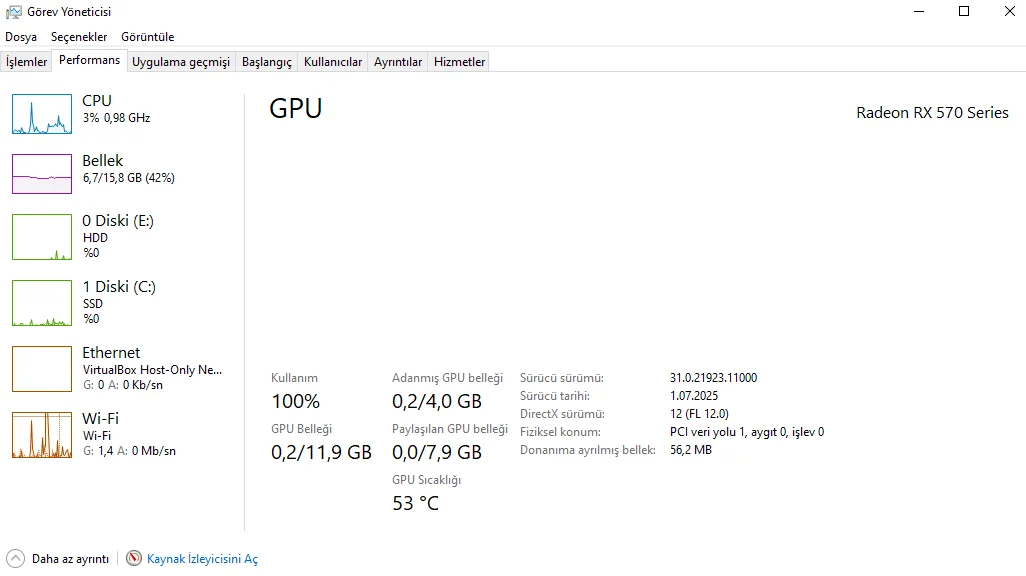Image resolution: width=1026 pixels, height=576 pixels.
Task: Click the Daha az ayrıntı button text
Action: tap(70, 559)
